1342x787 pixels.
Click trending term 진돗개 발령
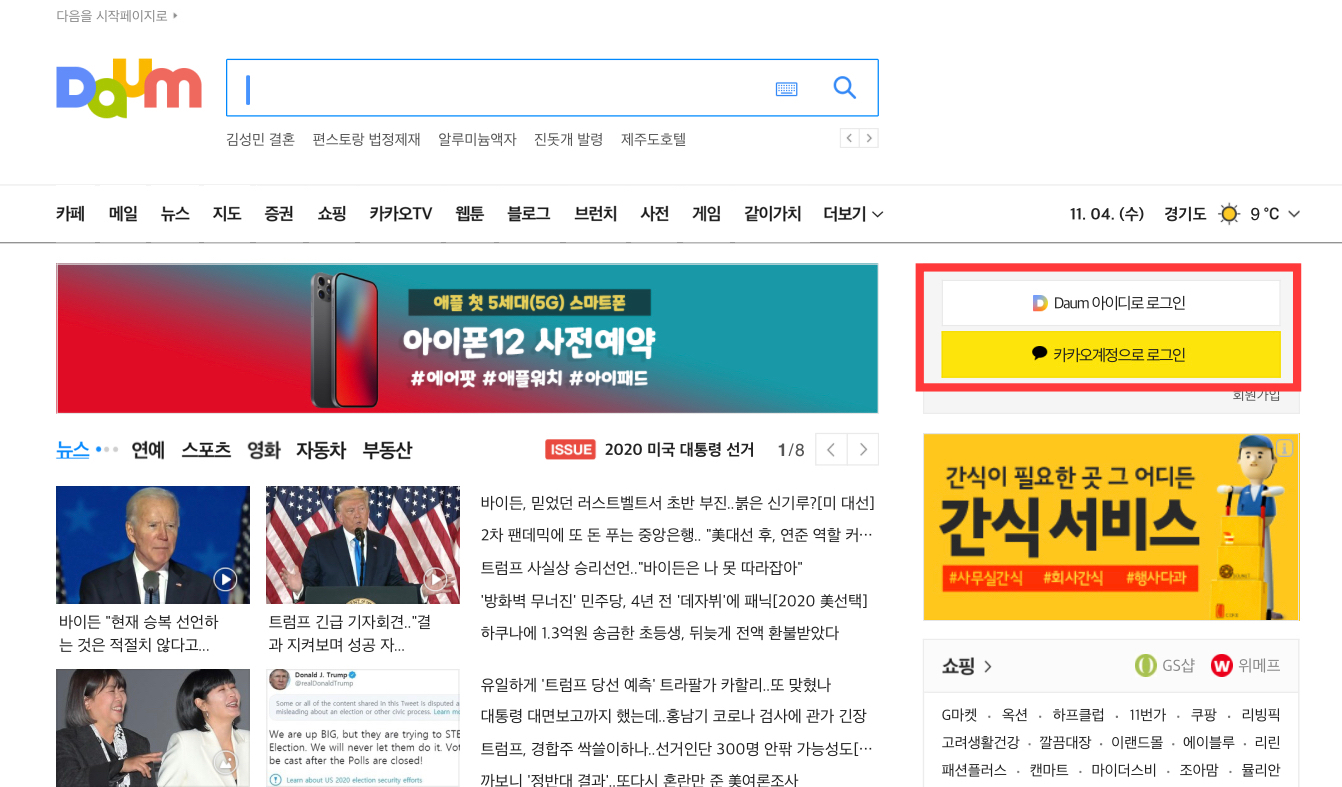pyautogui.click(x=569, y=139)
